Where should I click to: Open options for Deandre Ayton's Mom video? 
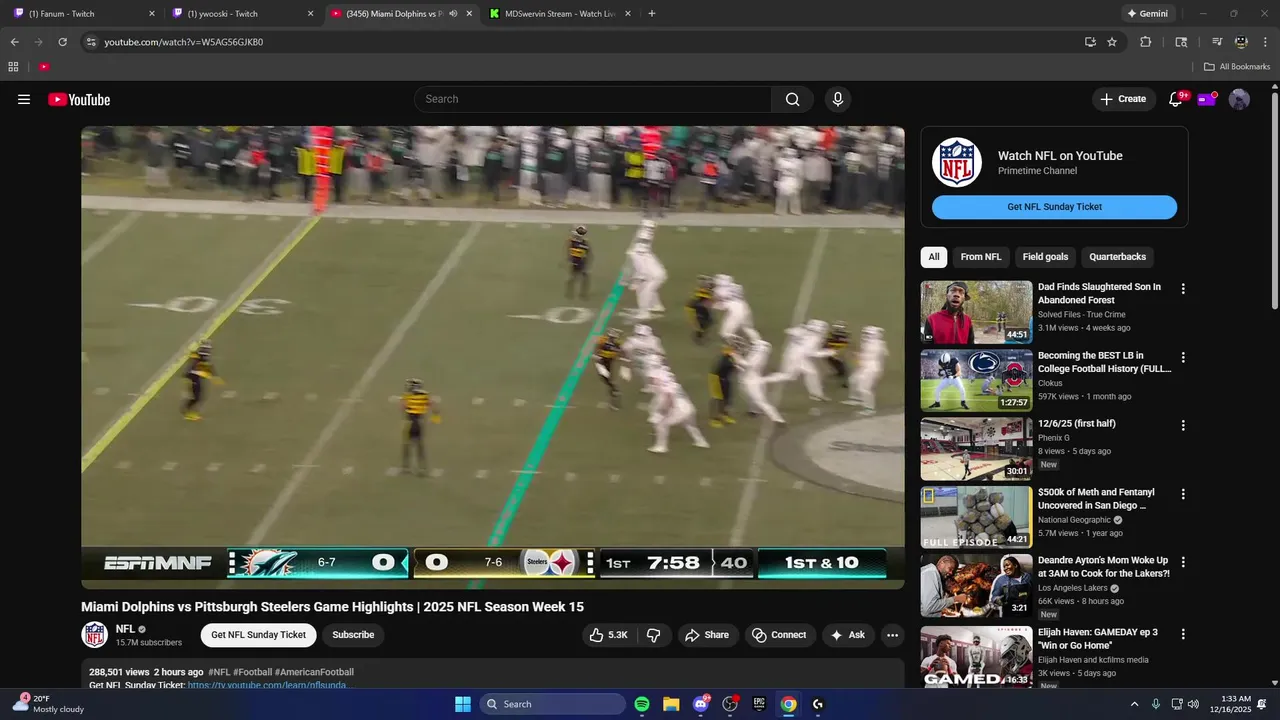pyautogui.click(x=1183, y=562)
